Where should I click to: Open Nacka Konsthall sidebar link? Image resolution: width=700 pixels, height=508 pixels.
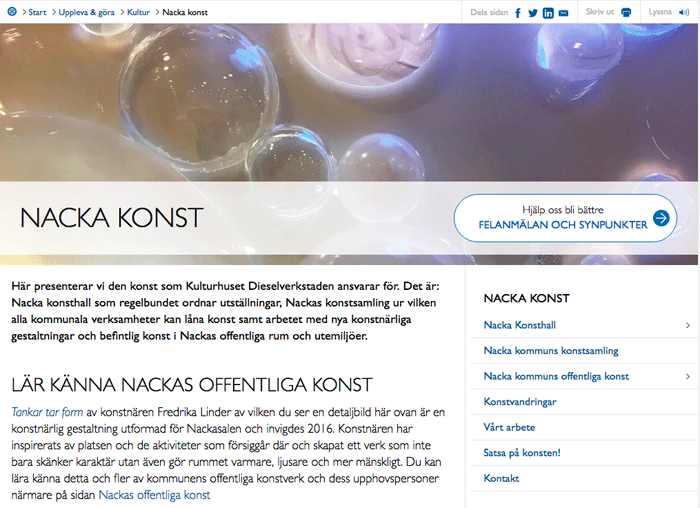(x=520, y=325)
